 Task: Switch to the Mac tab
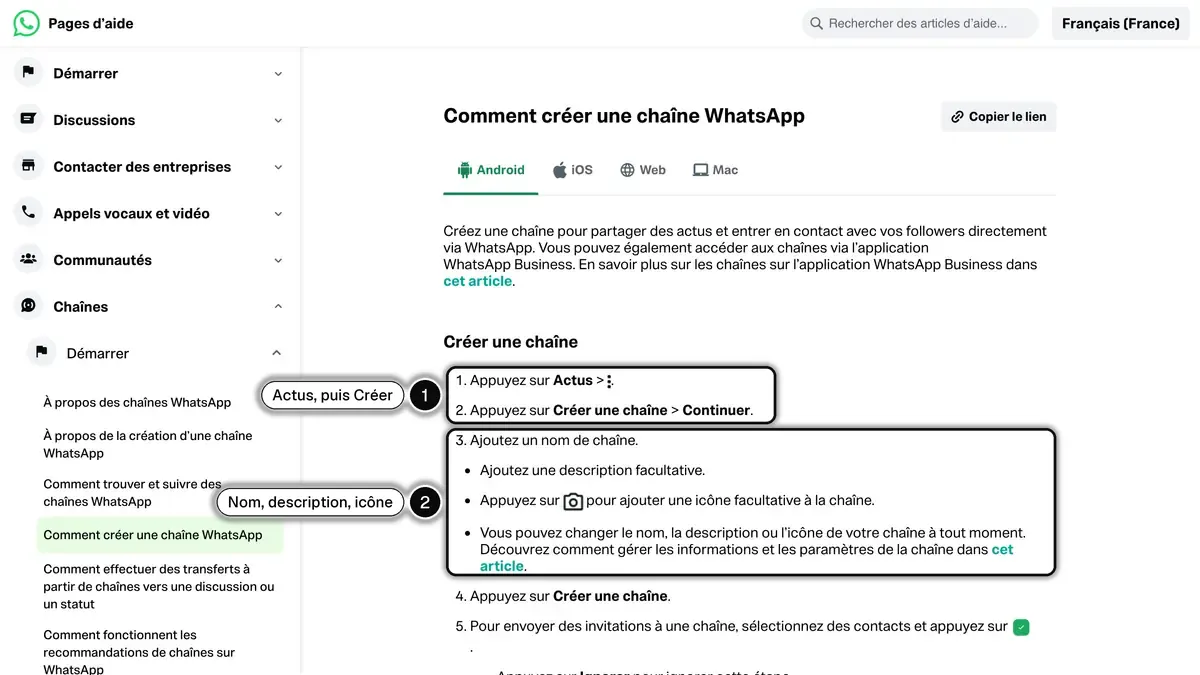click(715, 170)
